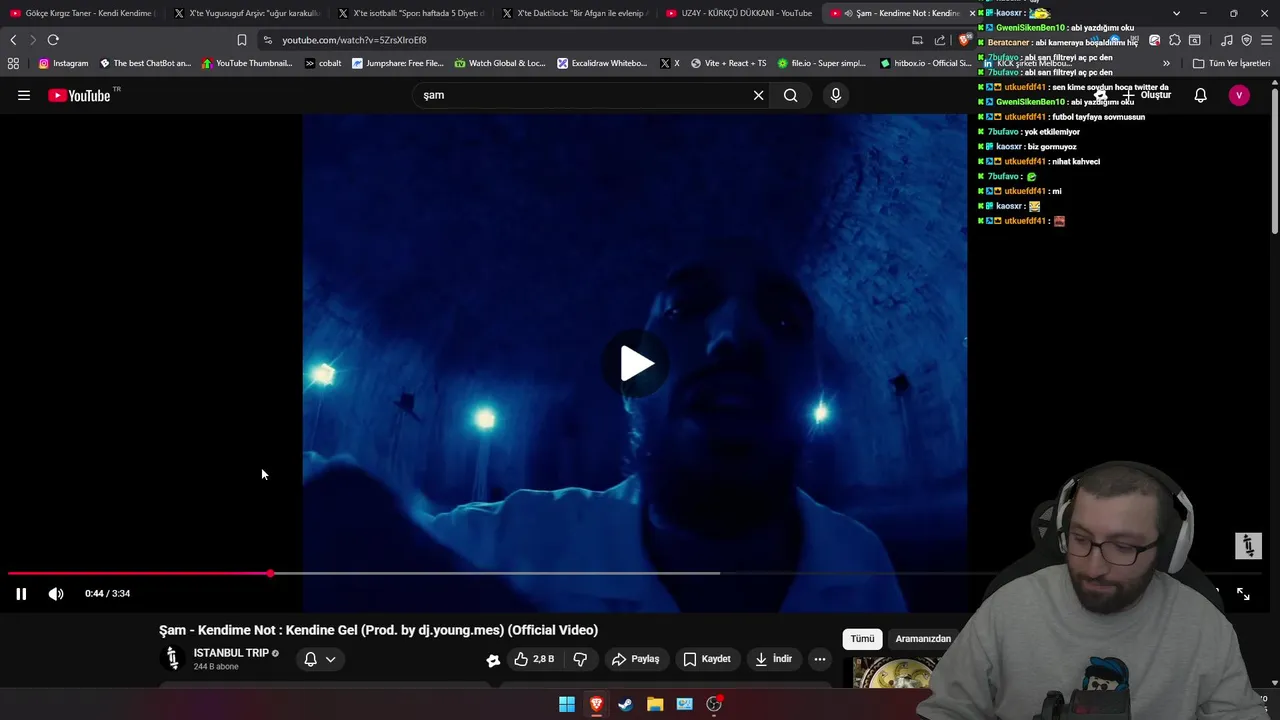Select the Tümü filter chip
This screenshot has width=1280, height=720.
862,638
